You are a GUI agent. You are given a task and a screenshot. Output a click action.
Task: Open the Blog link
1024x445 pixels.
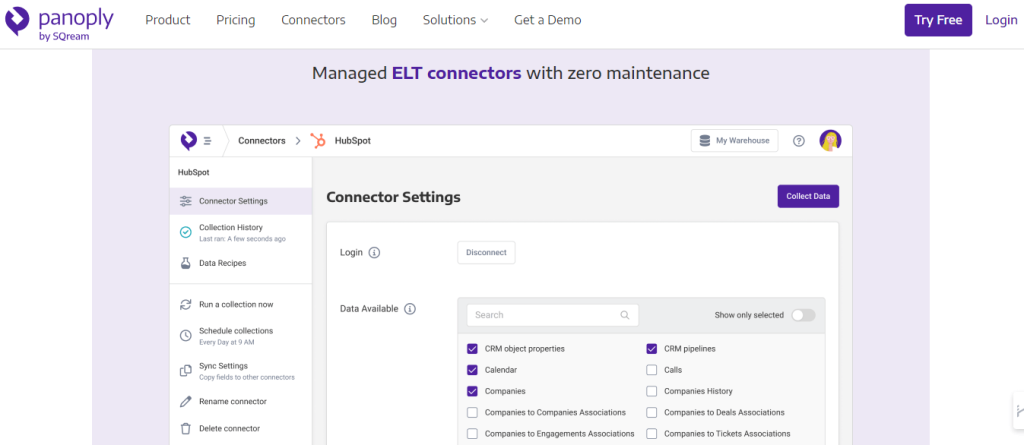point(384,20)
